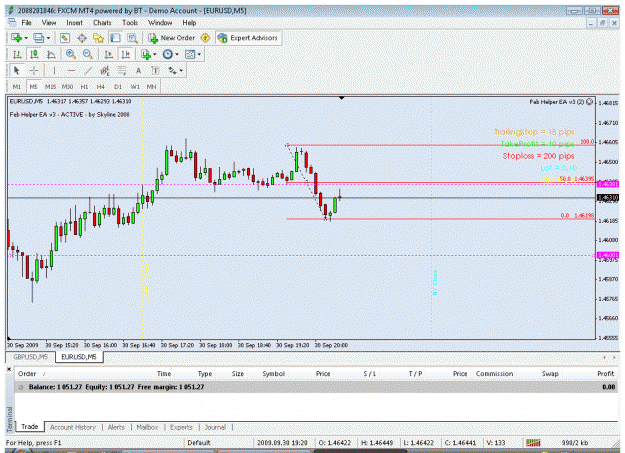
Task: Toggle the Navigator panel with star-folder icon
Action: coord(98,38)
